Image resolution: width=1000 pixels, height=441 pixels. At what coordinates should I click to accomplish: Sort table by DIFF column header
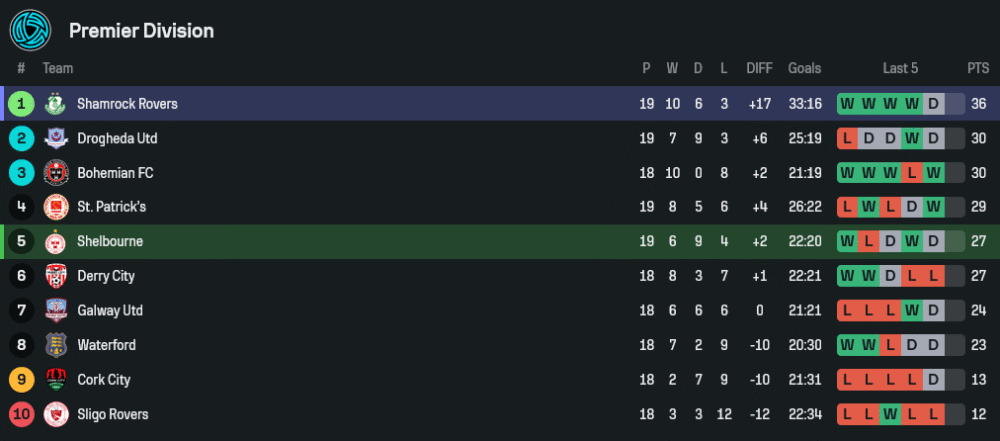point(759,68)
